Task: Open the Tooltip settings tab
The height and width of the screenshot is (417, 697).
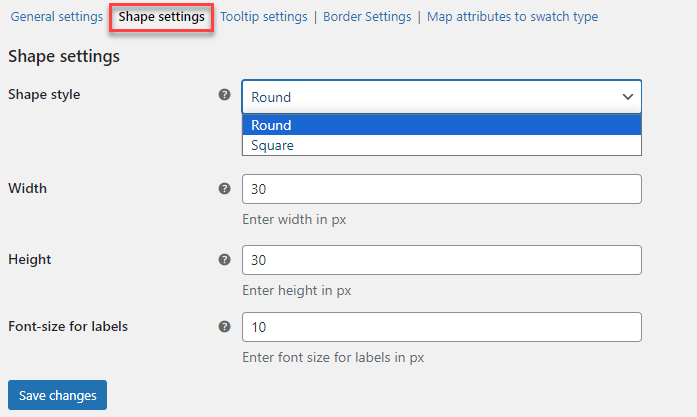Action: (265, 17)
